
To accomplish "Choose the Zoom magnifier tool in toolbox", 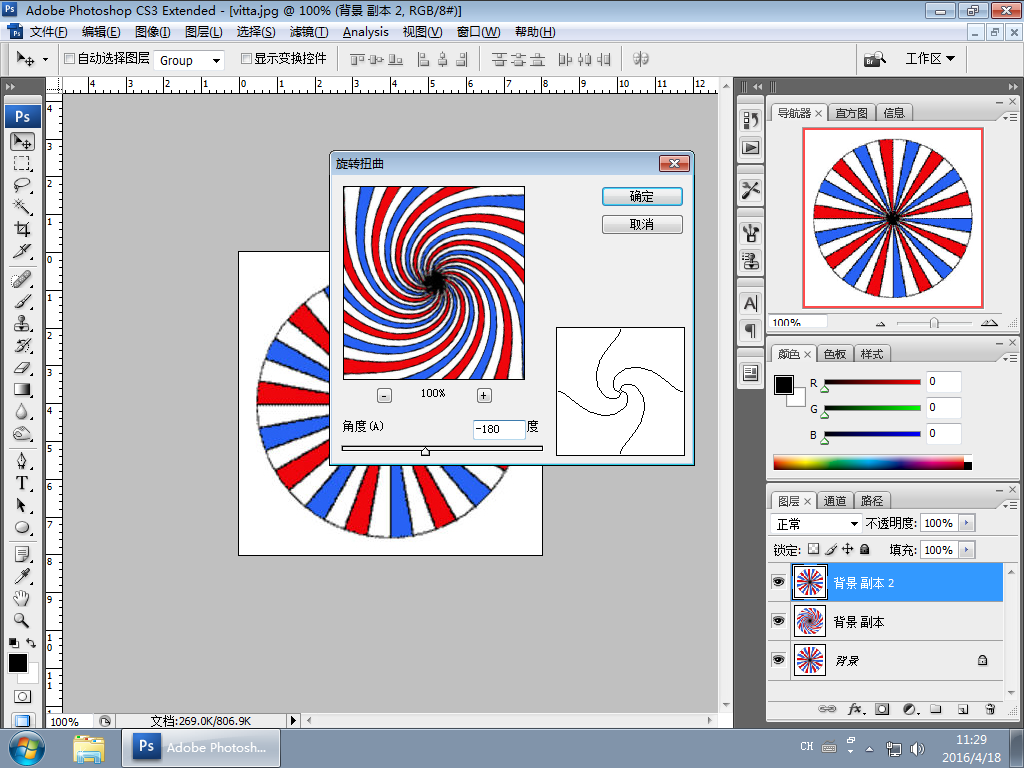I will (x=22, y=620).
